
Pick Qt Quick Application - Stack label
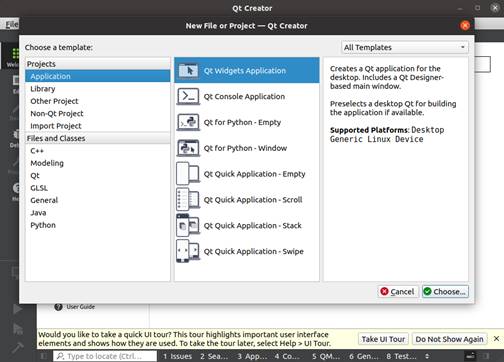(x=253, y=225)
